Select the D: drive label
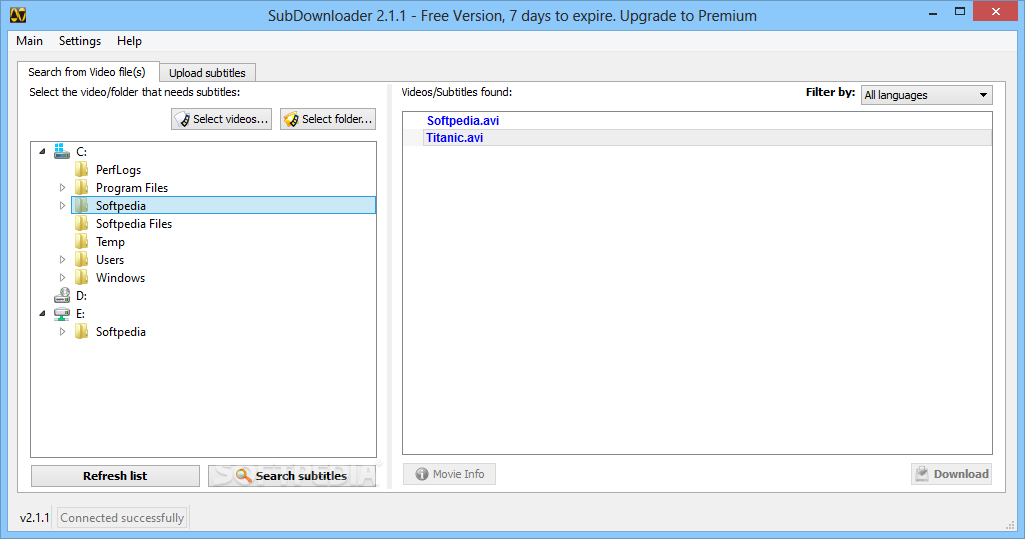This screenshot has width=1025, height=539. coord(81,295)
